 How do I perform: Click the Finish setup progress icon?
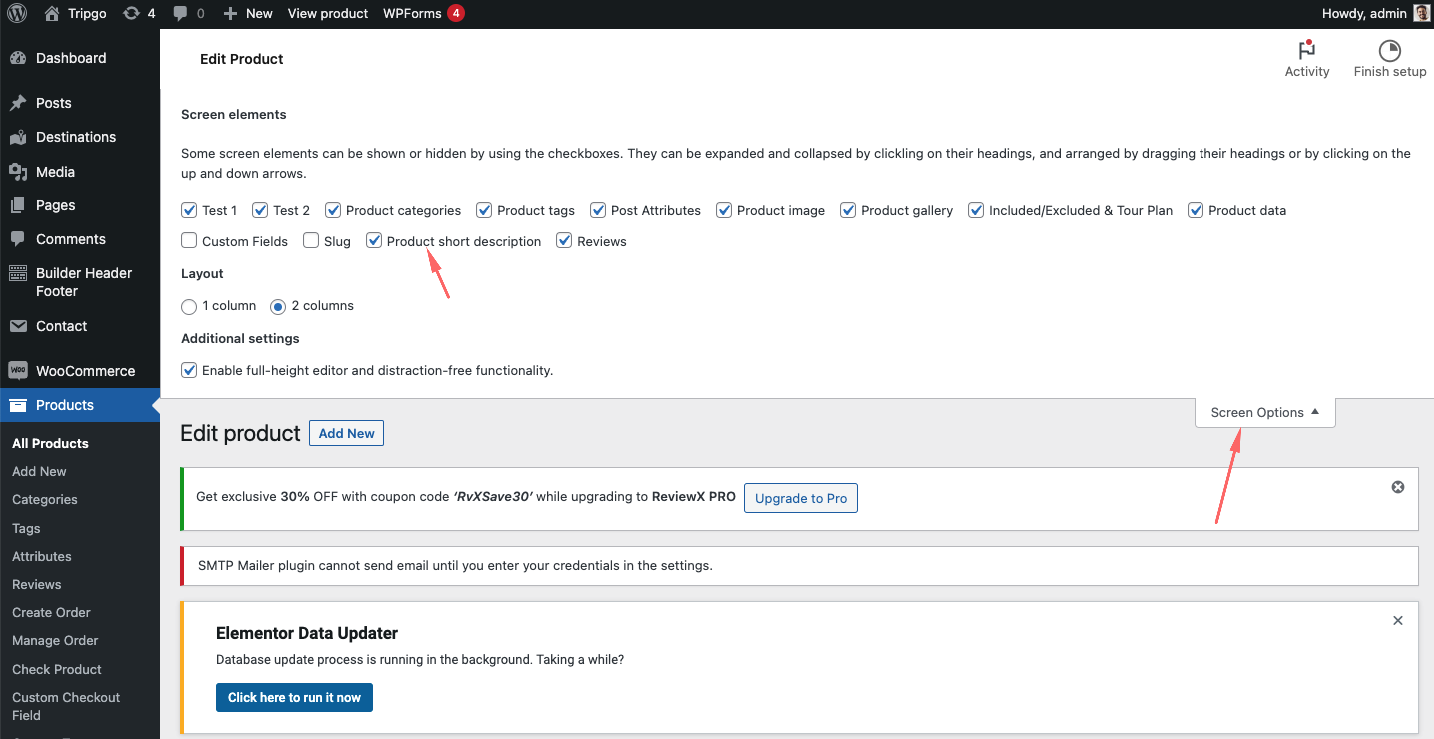(x=1389, y=51)
